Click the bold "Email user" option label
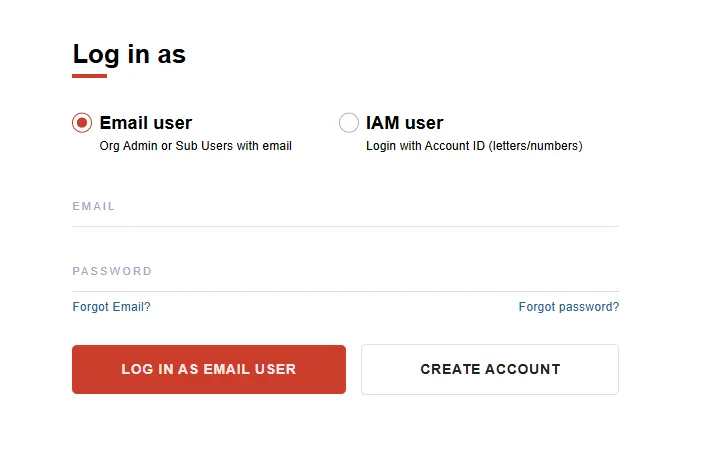Image resolution: width=702 pixels, height=455 pixels. [146, 123]
